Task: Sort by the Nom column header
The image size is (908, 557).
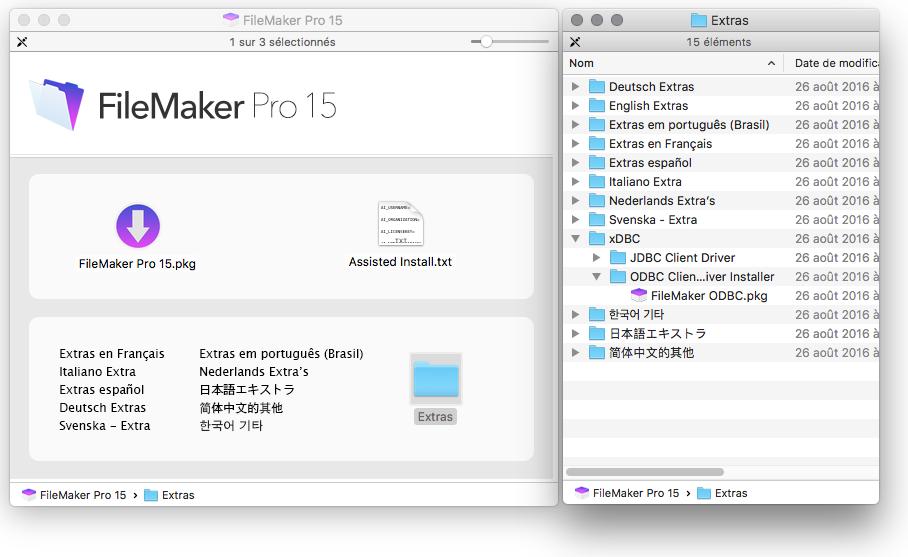Action: [x=673, y=63]
